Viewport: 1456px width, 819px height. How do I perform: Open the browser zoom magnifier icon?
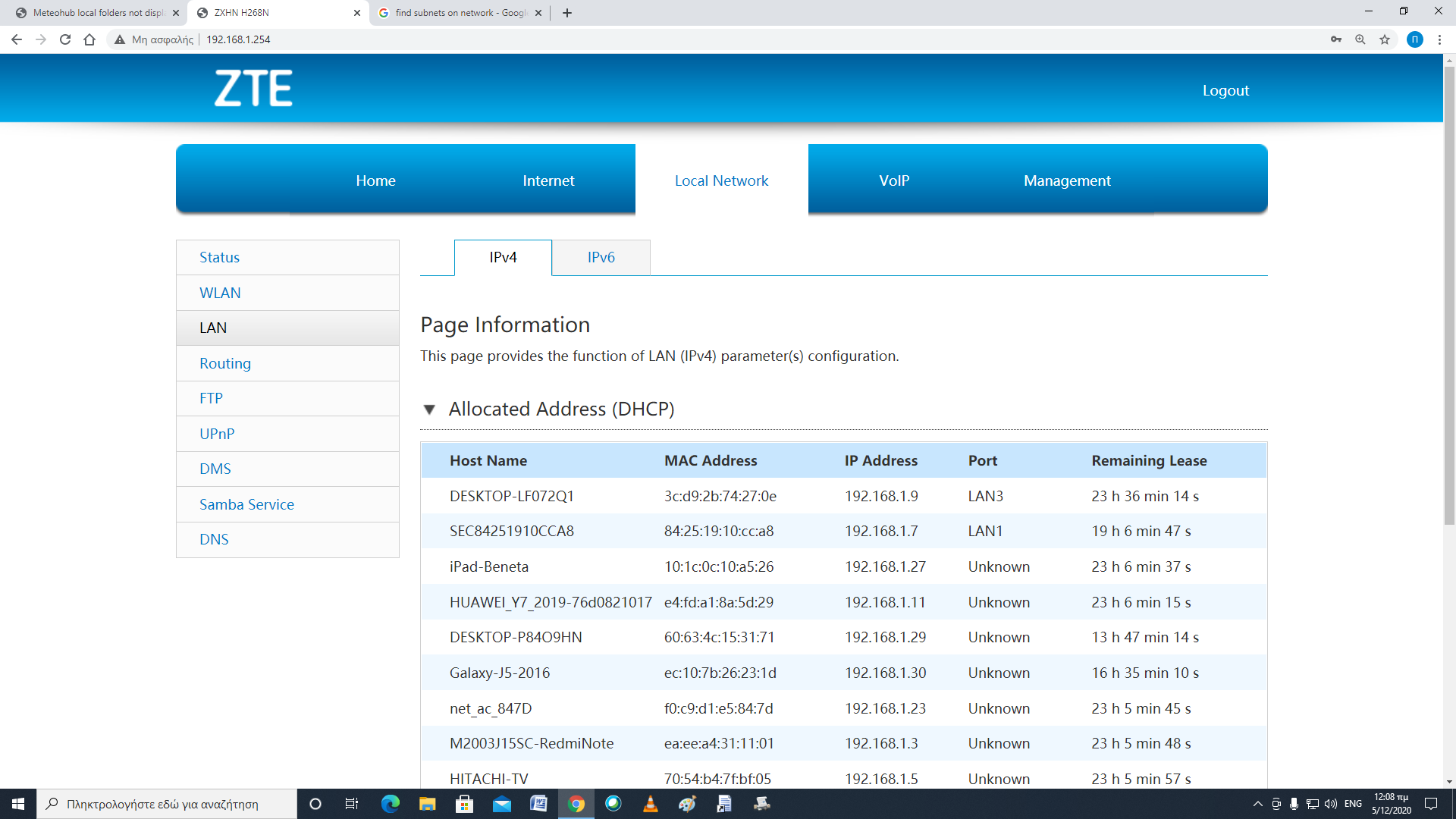[1360, 39]
